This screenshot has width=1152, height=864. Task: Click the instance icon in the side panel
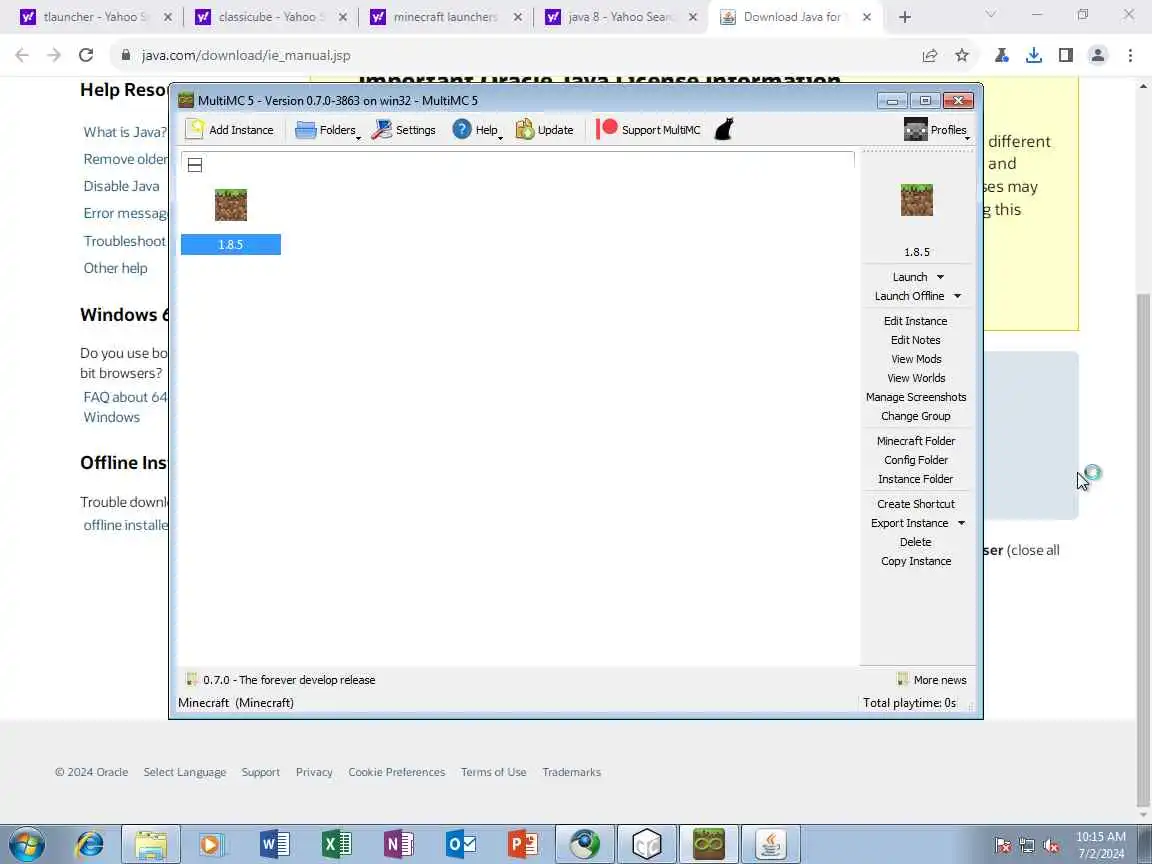click(917, 200)
